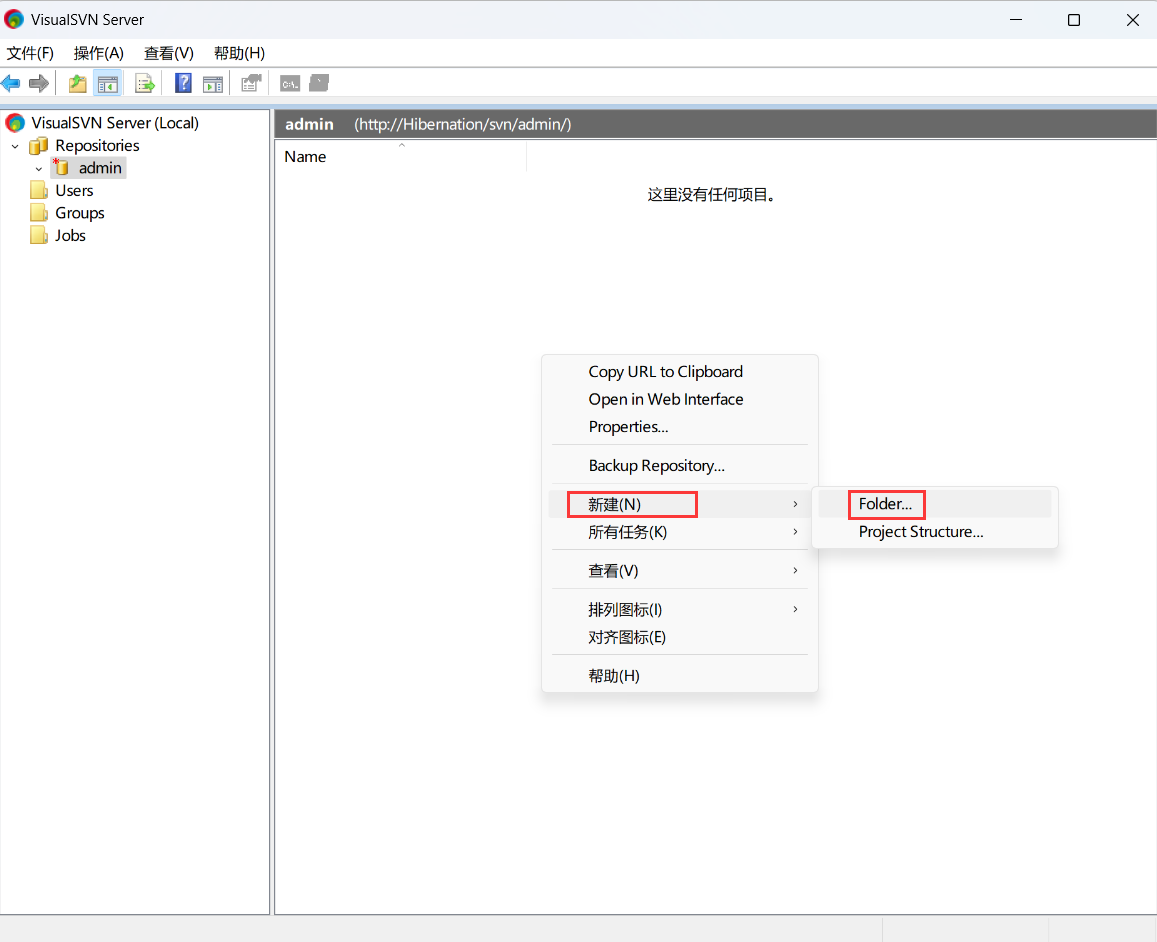Open the 文件(F) menu

coord(30,53)
